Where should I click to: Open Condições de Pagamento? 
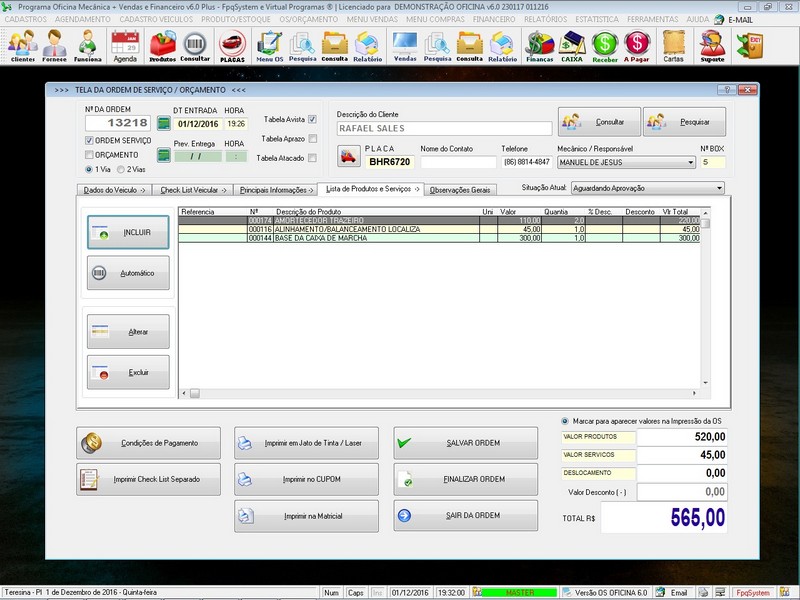pyautogui.click(x=148, y=443)
